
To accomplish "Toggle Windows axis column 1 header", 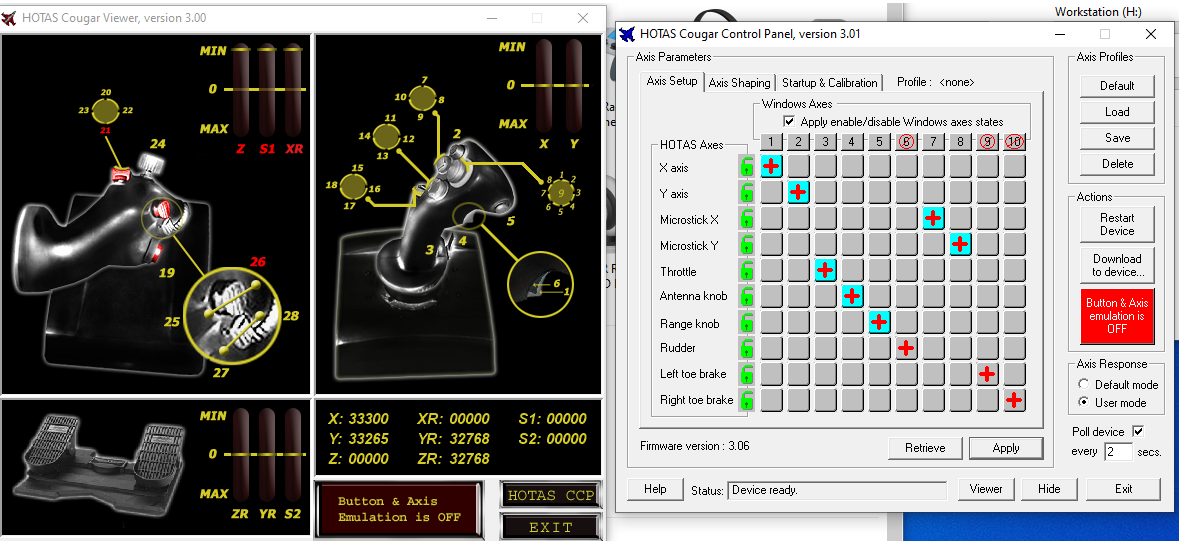I will [x=771, y=141].
